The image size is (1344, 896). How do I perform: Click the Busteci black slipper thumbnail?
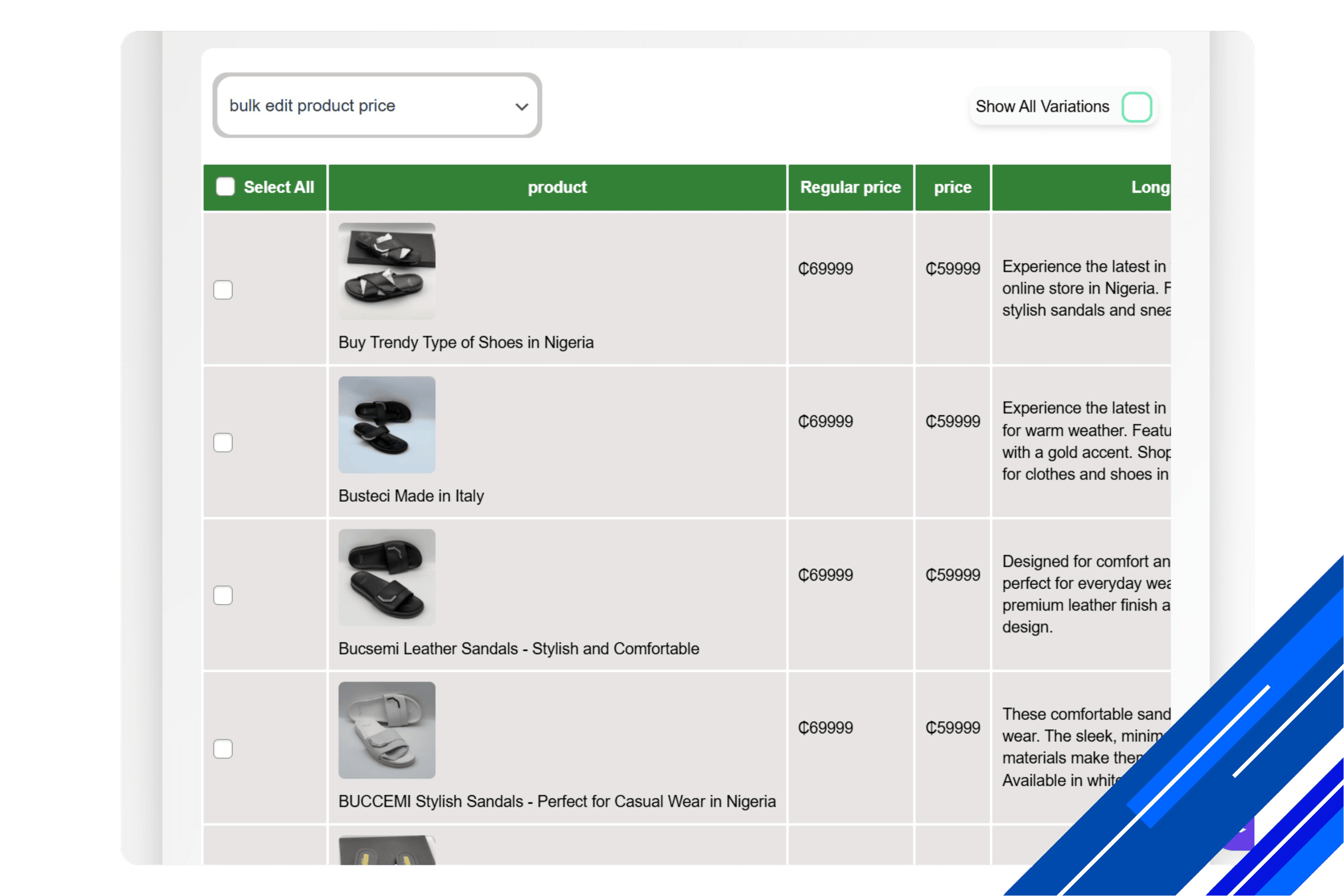click(x=386, y=425)
